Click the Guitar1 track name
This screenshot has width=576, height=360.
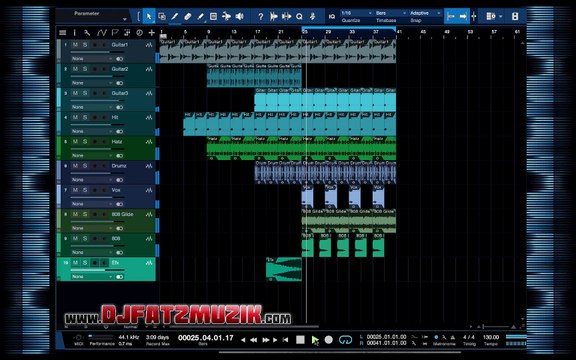120,45
